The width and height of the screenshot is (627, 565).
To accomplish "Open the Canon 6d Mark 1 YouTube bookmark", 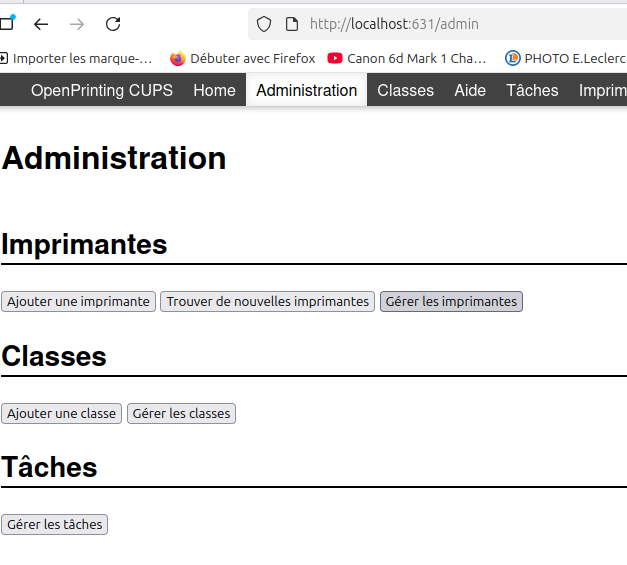I will coord(407,58).
